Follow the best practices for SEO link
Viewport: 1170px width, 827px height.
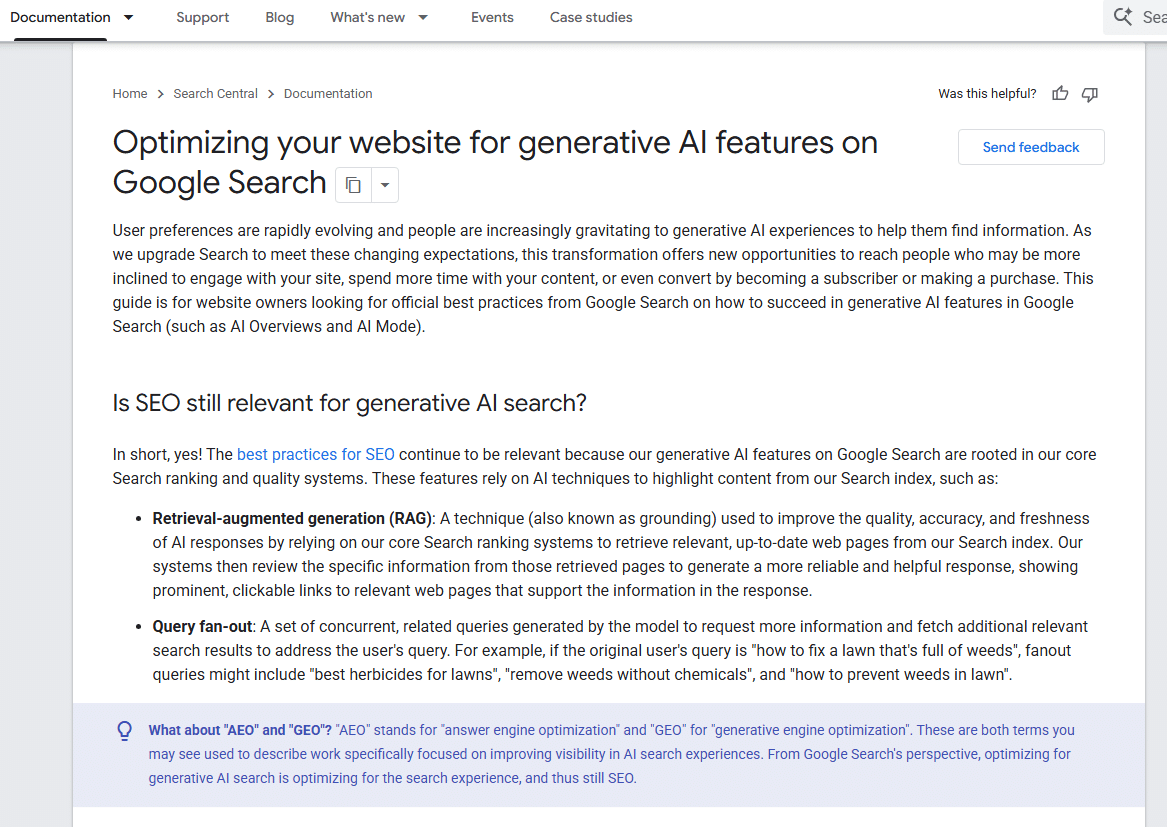[316, 455]
